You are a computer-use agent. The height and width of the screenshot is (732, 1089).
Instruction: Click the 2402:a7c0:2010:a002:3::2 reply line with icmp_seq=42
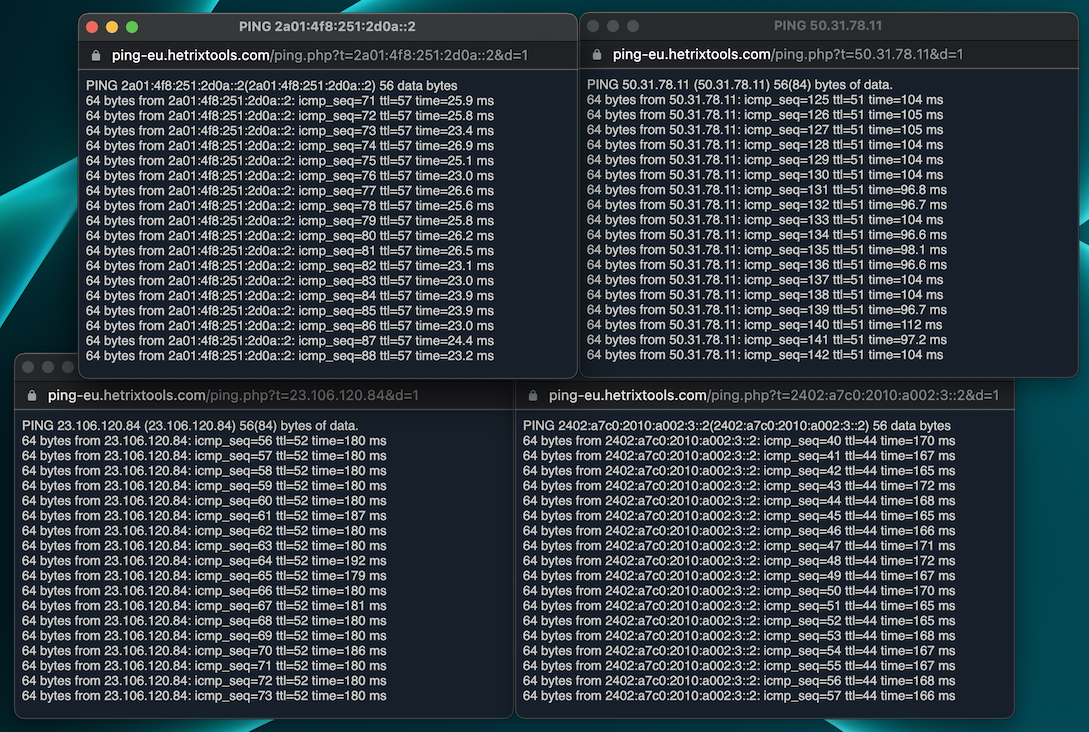tap(739, 471)
